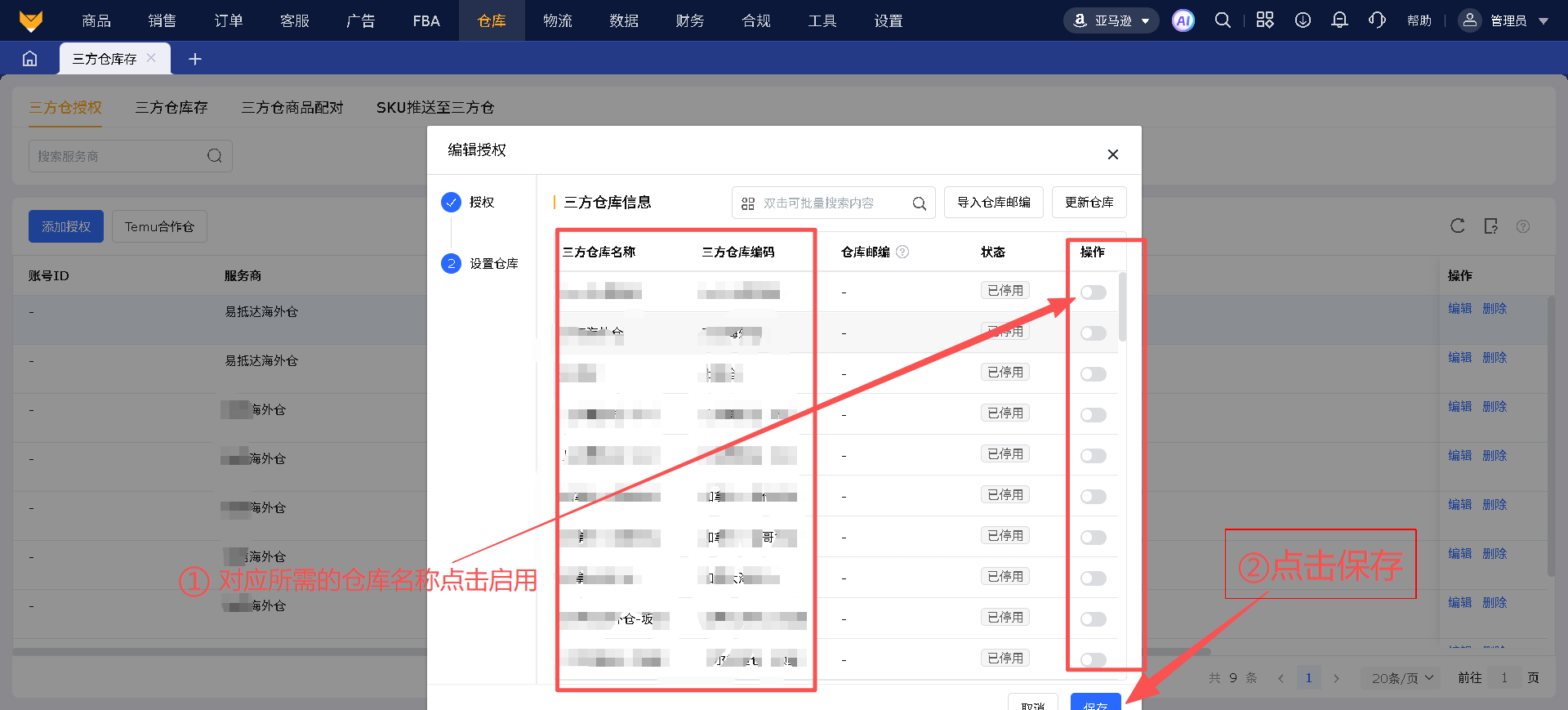Open the 数据 menu
The height and width of the screenshot is (710, 1568).
point(624,20)
